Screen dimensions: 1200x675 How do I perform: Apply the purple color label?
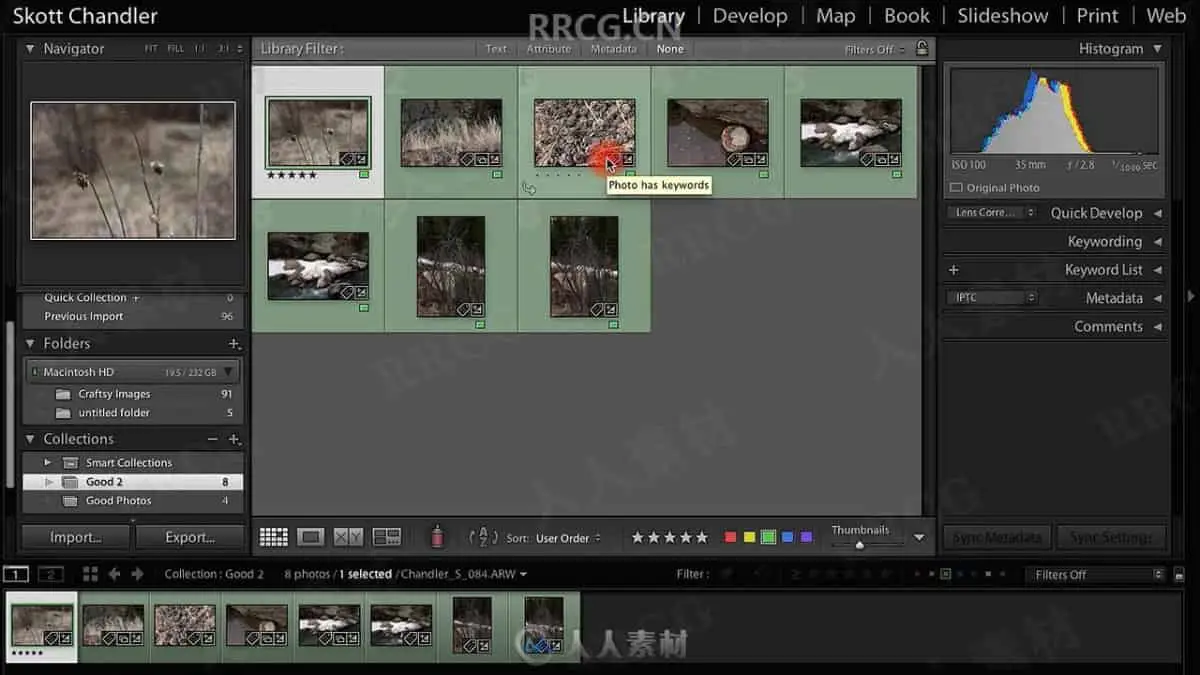point(806,537)
